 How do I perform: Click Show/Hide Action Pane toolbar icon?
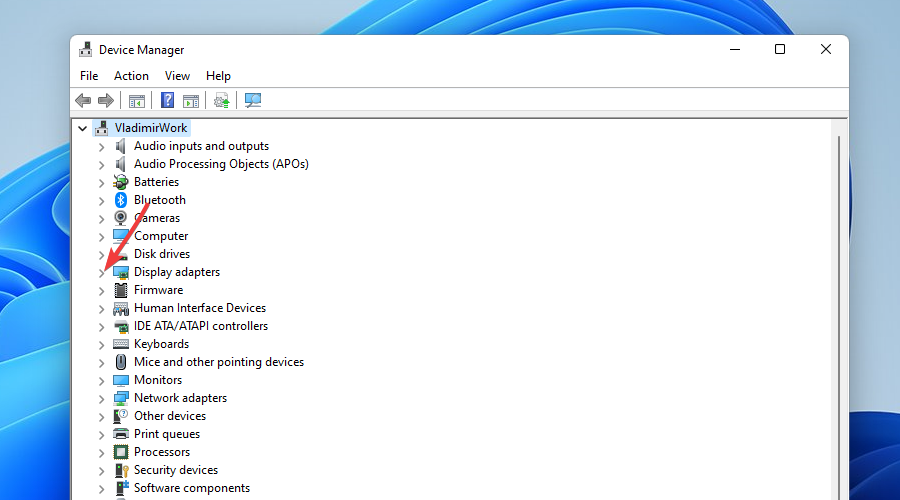[x=191, y=101]
